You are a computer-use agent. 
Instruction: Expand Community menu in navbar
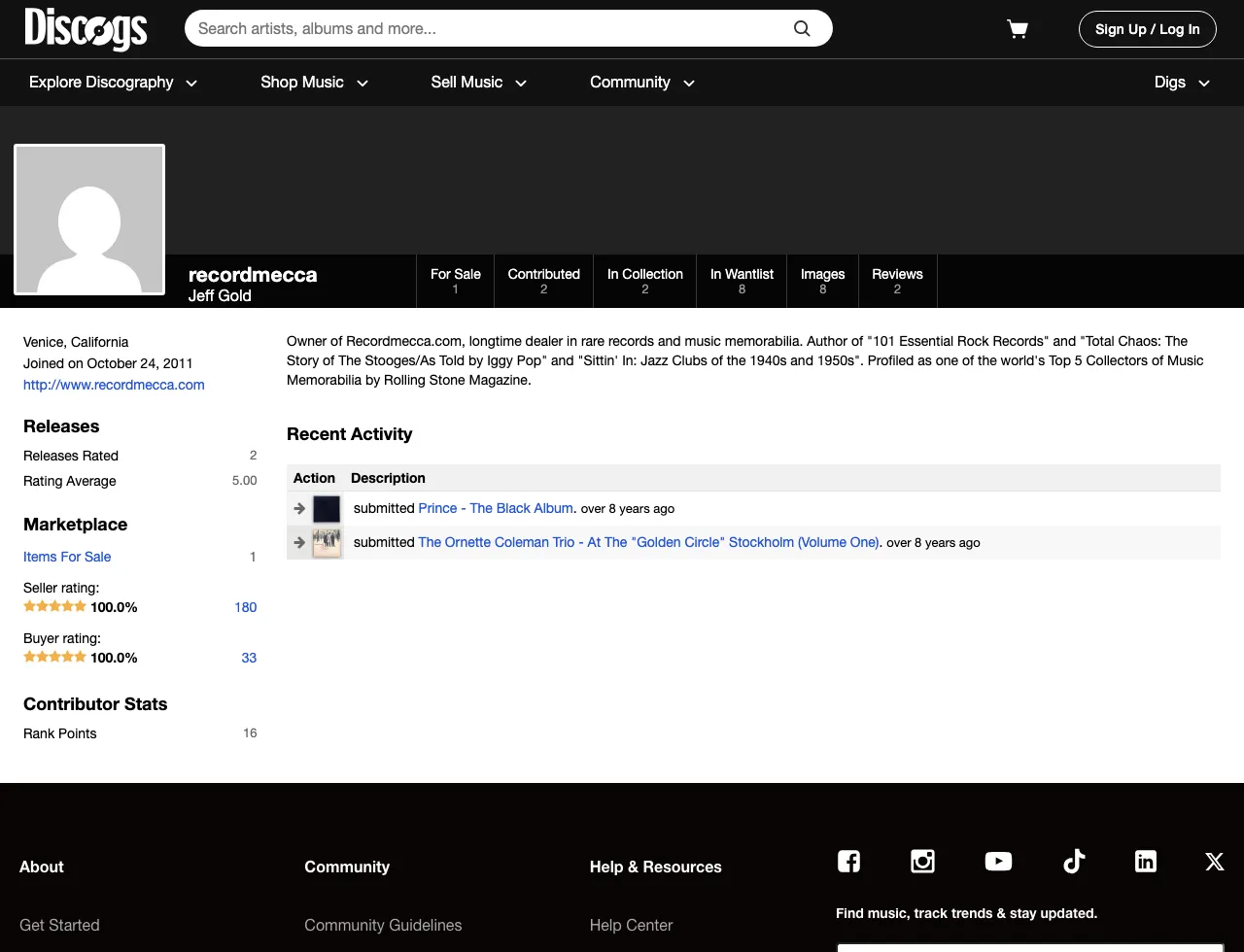click(642, 83)
